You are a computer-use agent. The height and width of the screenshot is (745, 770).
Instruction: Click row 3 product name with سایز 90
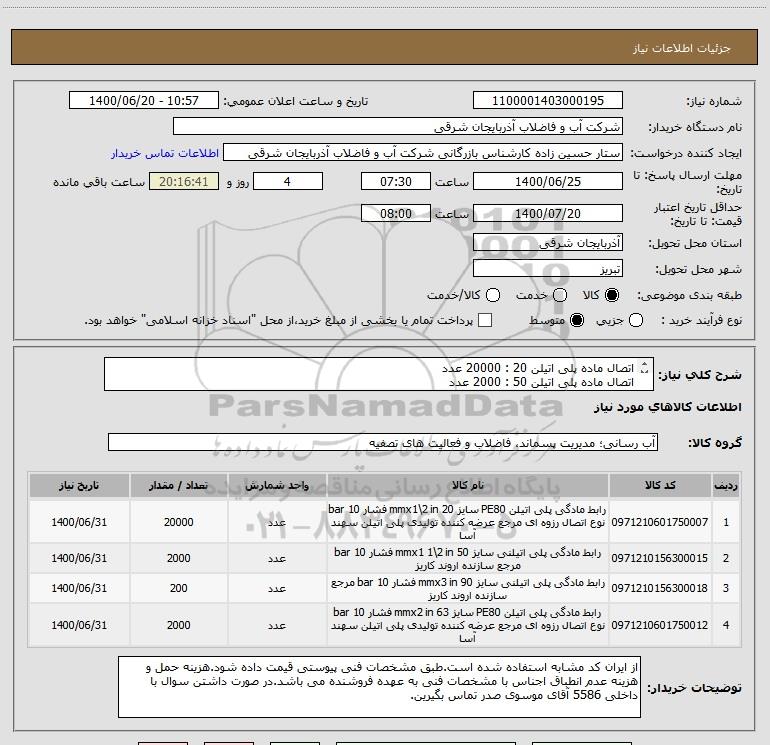468,588
